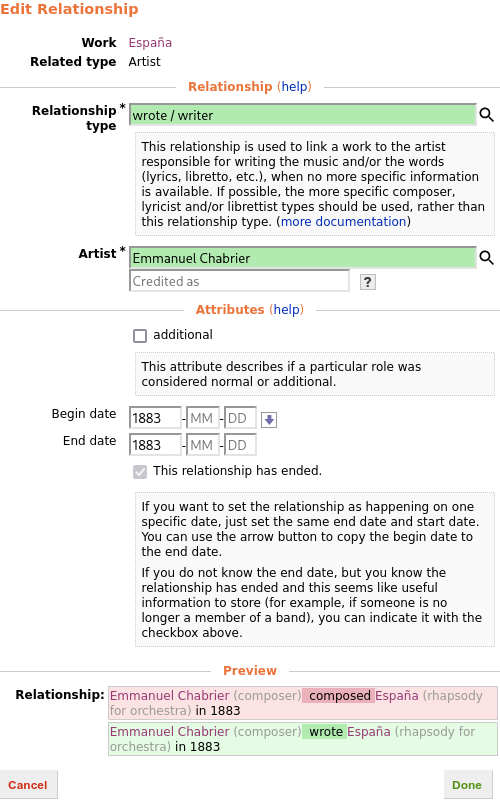Open Relationship help link
Image resolution: width=500 pixels, height=802 pixels.
point(294,86)
